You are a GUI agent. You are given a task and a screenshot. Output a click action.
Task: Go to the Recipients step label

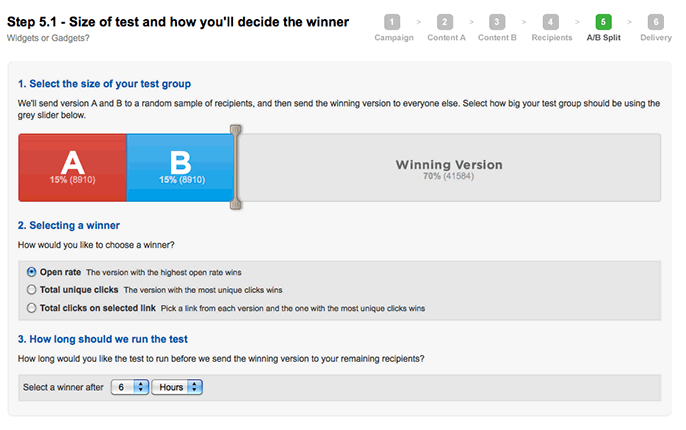coord(550,38)
